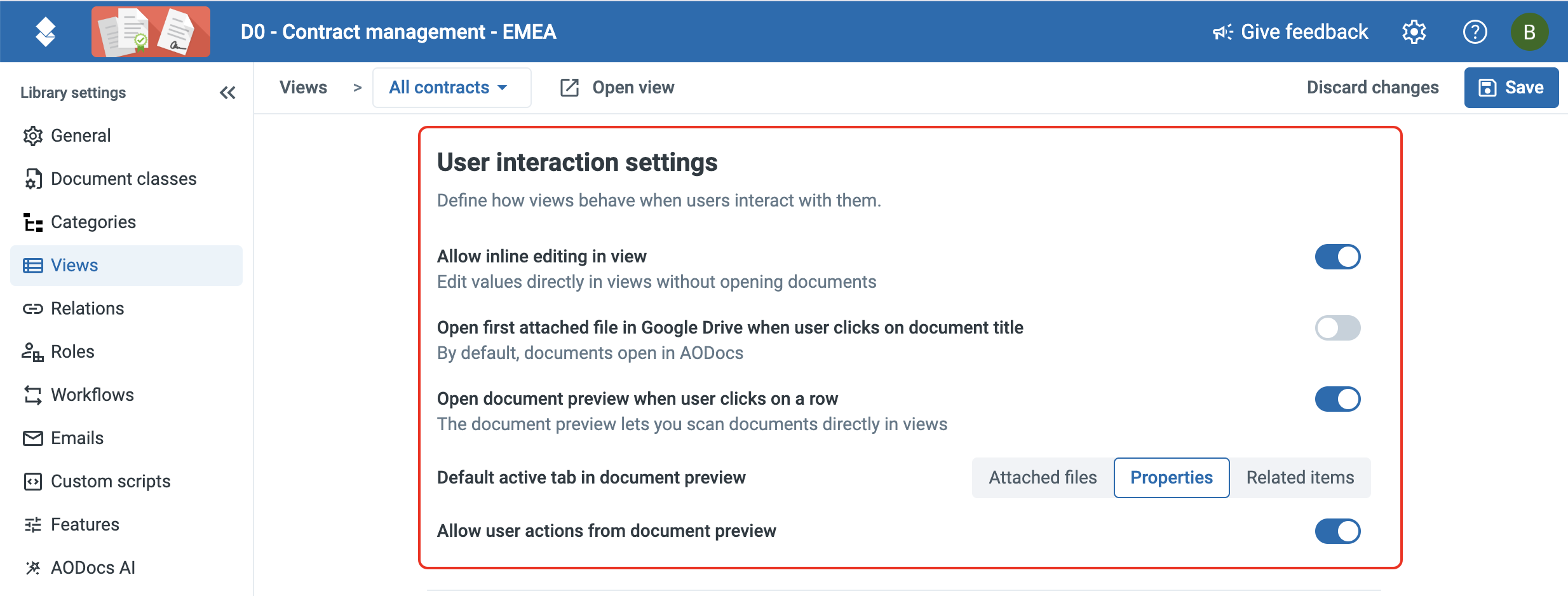Open Custom scripts settings label
This screenshot has height=596, width=1568.
[x=111, y=482]
